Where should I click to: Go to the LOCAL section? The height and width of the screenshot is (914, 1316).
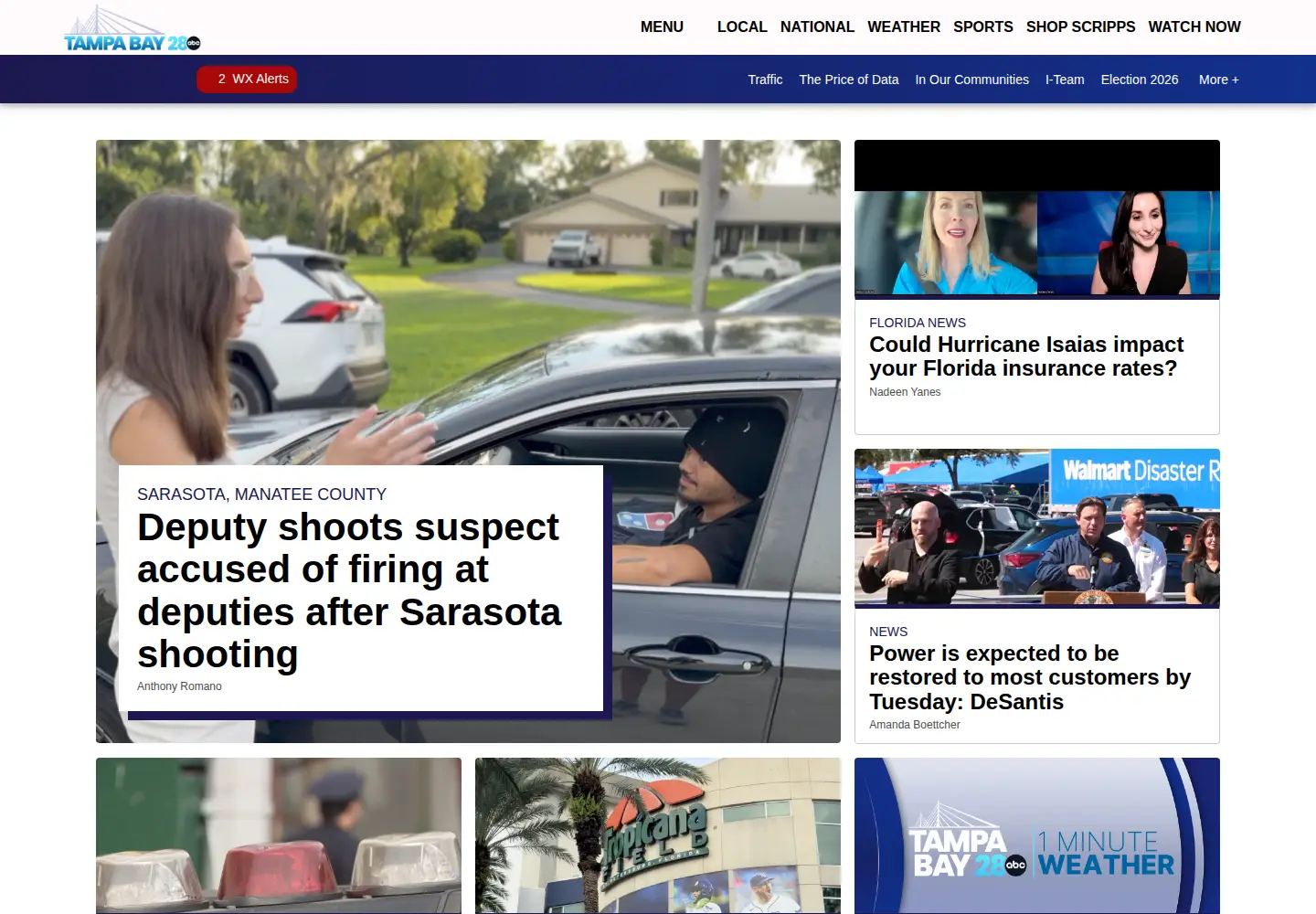coord(742,27)
